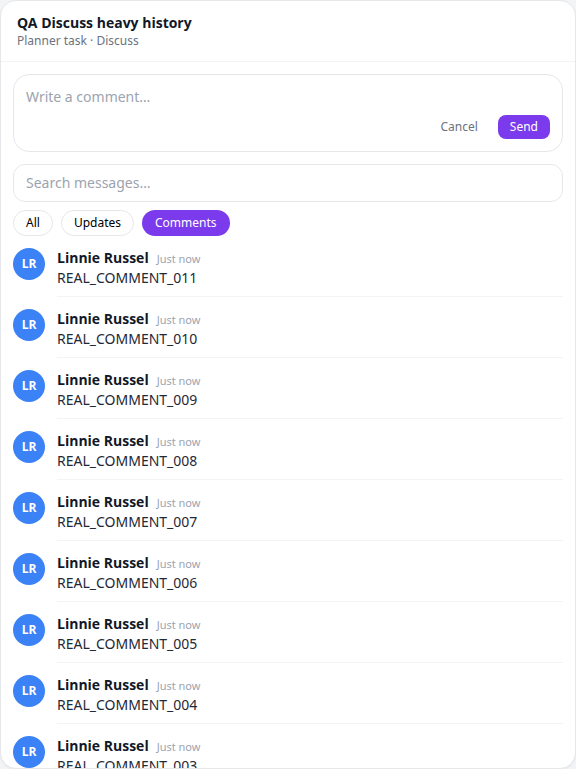Select the Updates filter tab
Image resolution: width=576 pixels, height=769 pixels.
click(x=97, y=223)
